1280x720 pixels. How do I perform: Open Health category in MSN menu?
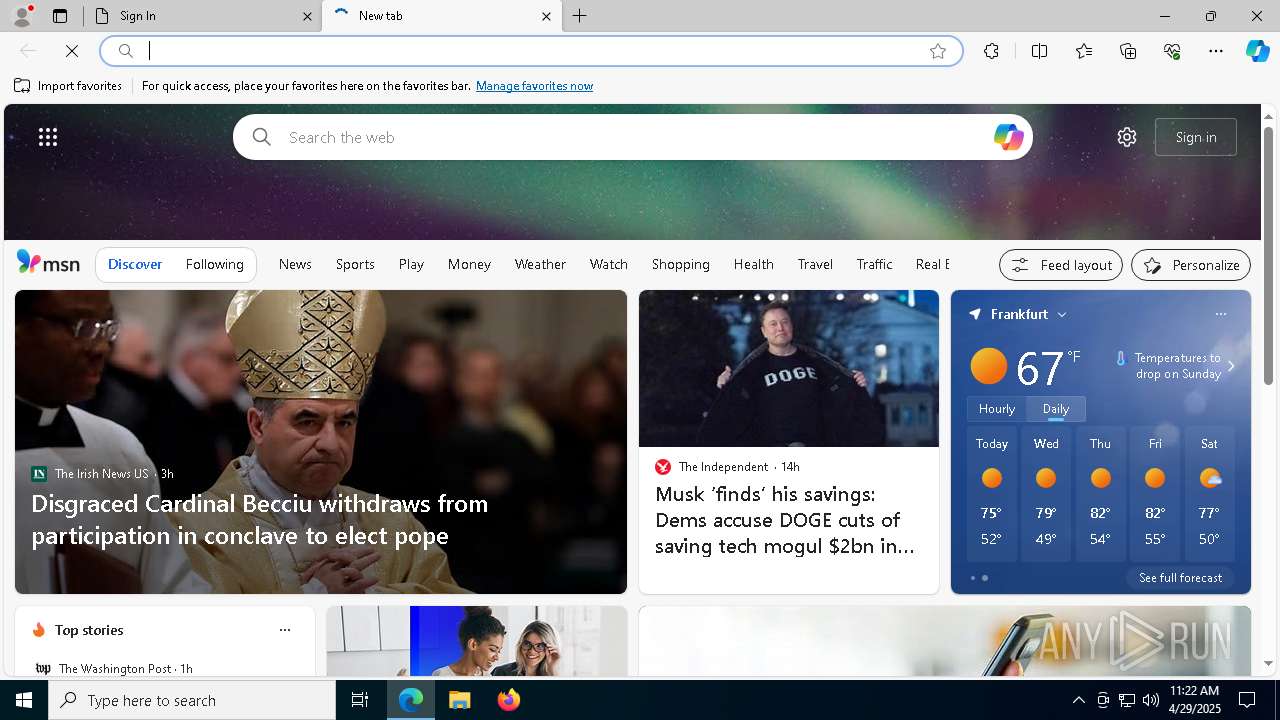[x=754, y=264]
